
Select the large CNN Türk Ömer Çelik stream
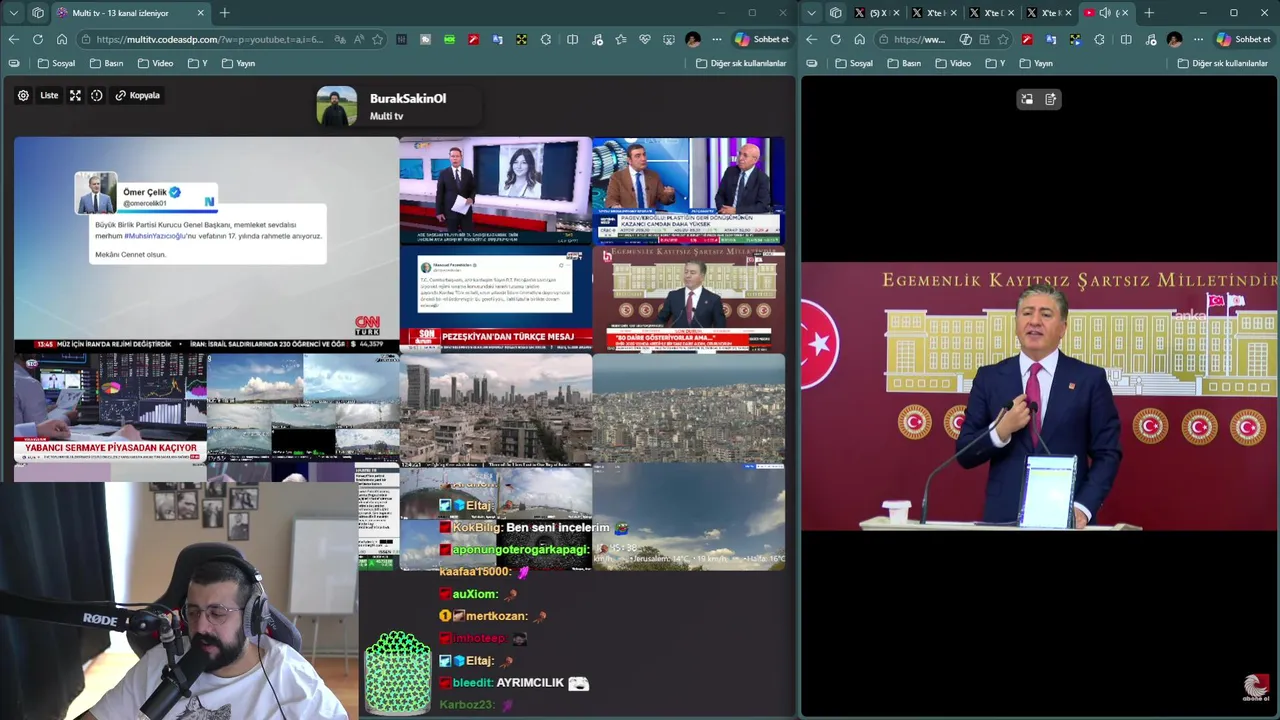206,243
